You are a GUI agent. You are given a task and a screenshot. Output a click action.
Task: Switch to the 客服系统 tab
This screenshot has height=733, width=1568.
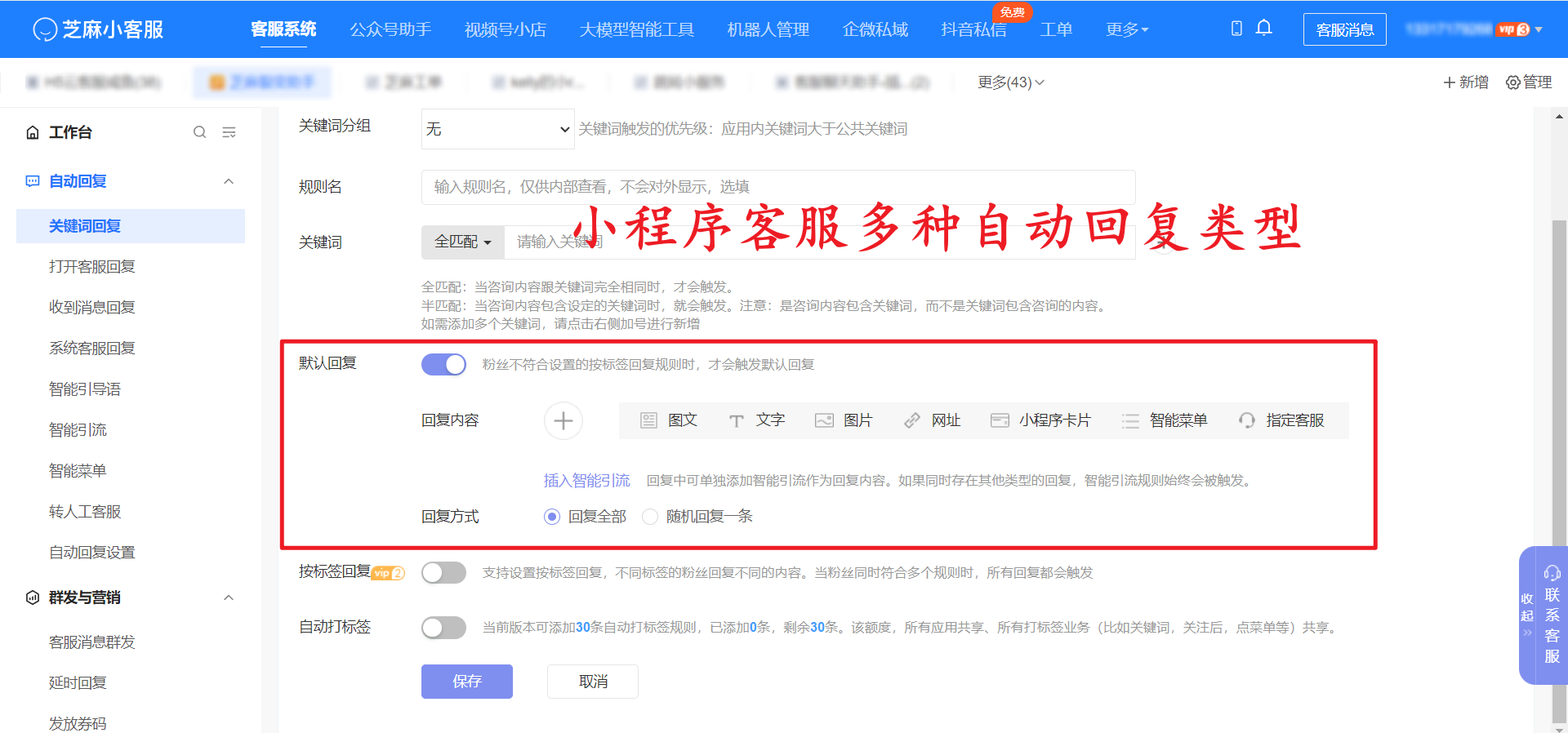coord(283,29)
